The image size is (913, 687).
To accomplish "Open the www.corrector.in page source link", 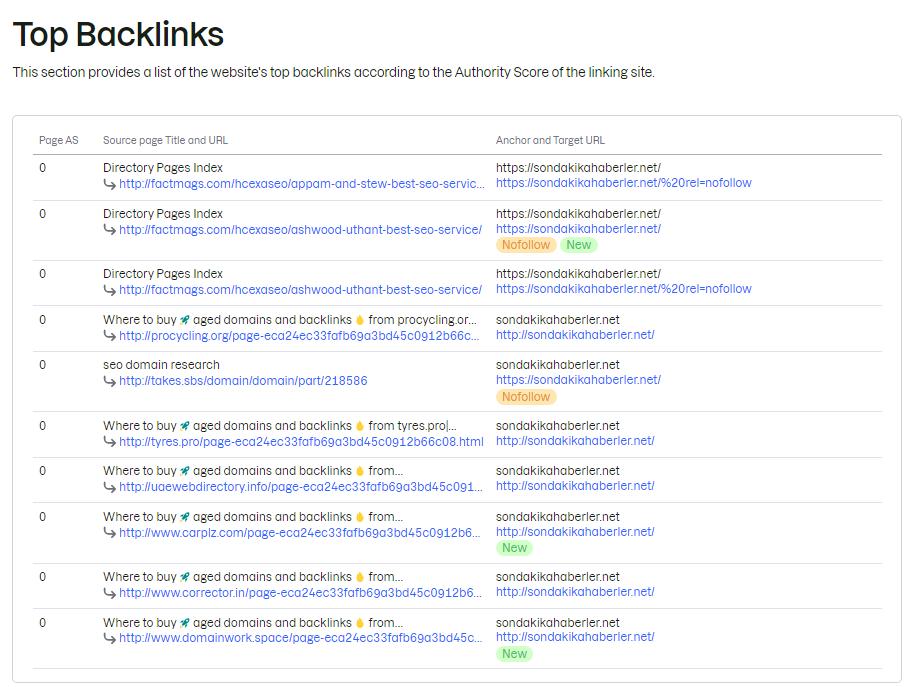I will (x=300, y=593).
